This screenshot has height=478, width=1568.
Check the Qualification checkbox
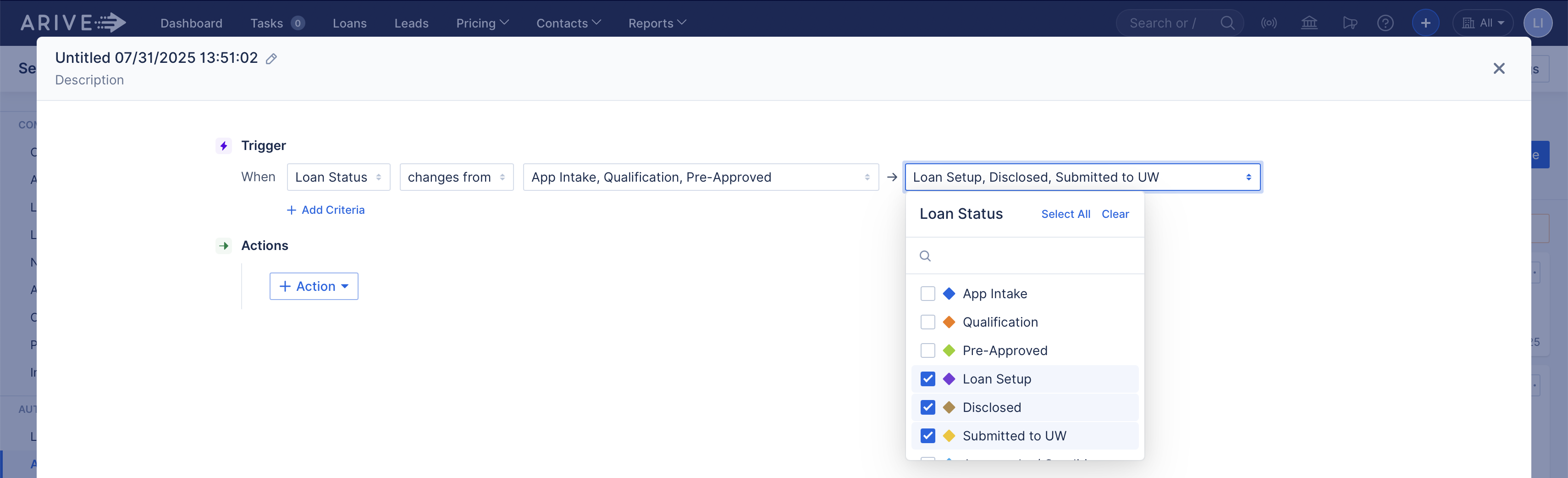pos(928,322)
